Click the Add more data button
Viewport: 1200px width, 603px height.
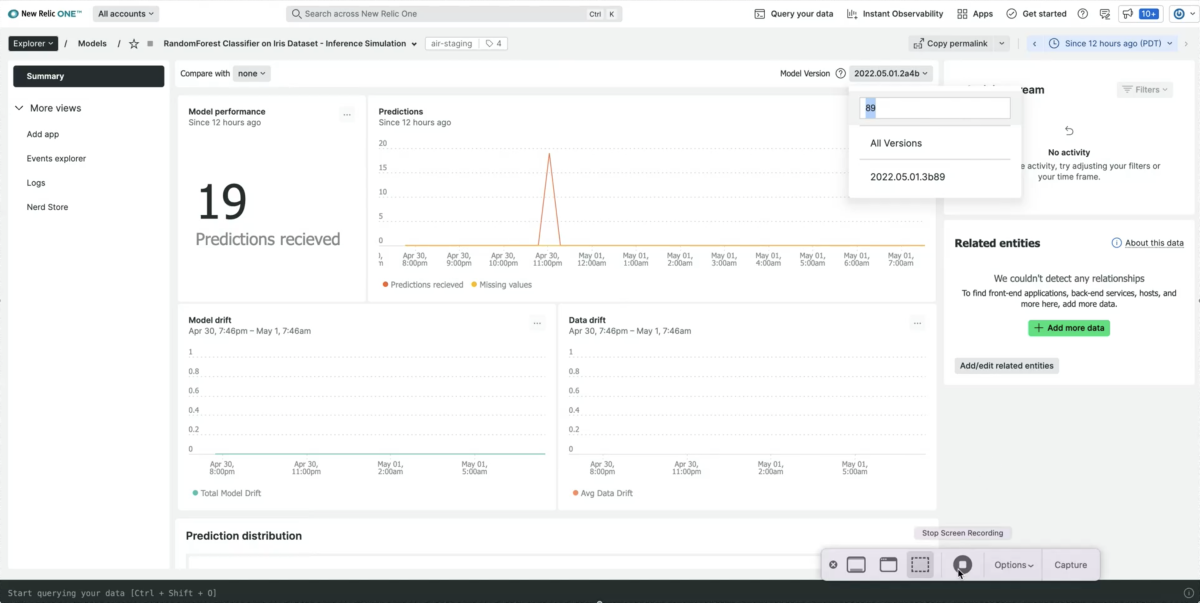(x=1069, y=328)
